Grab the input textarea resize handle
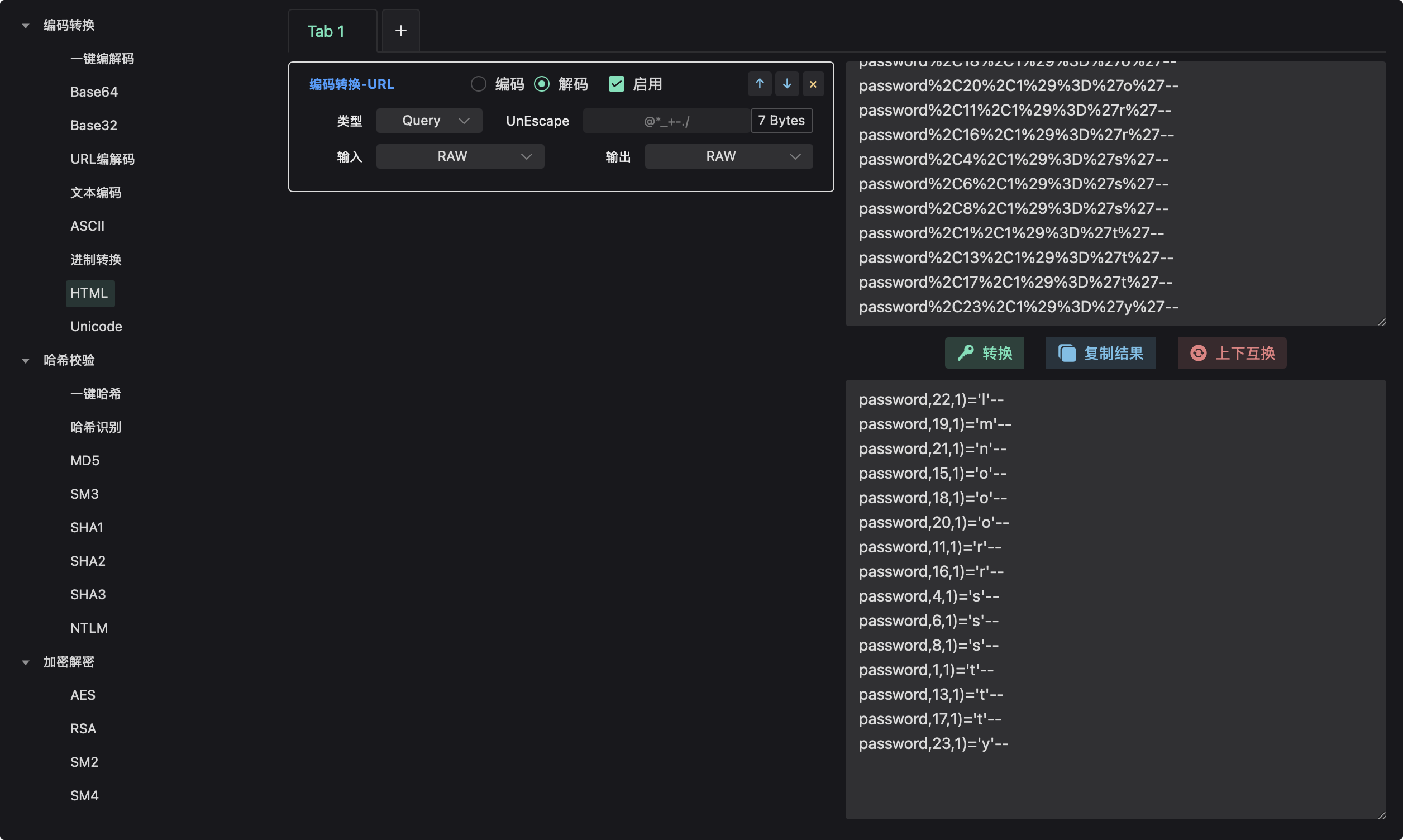 pos(1381,322)
